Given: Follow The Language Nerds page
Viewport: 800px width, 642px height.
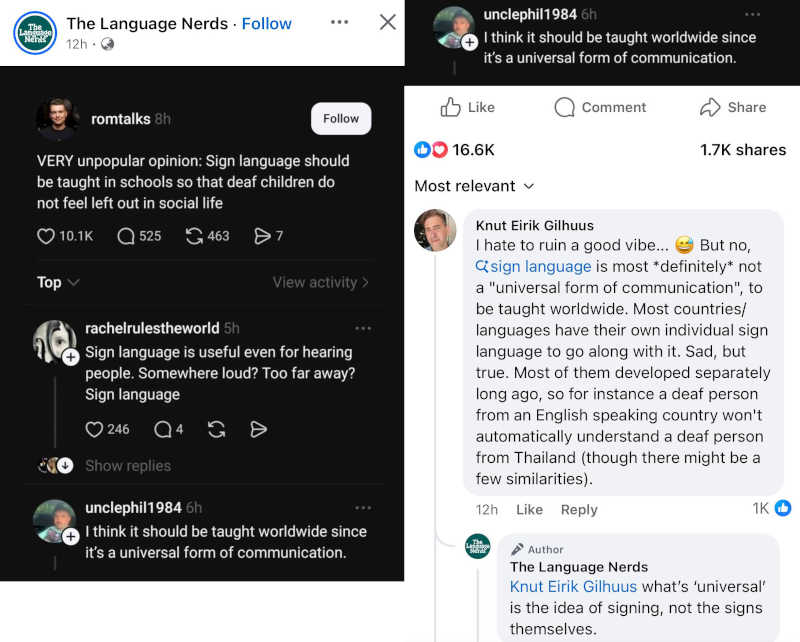Looking at the screenshot, I should click(x=267, y=23).
